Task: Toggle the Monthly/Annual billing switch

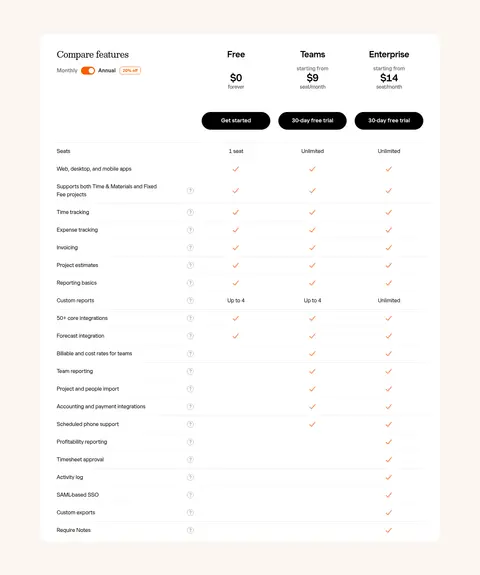Action: coord(88,70)
